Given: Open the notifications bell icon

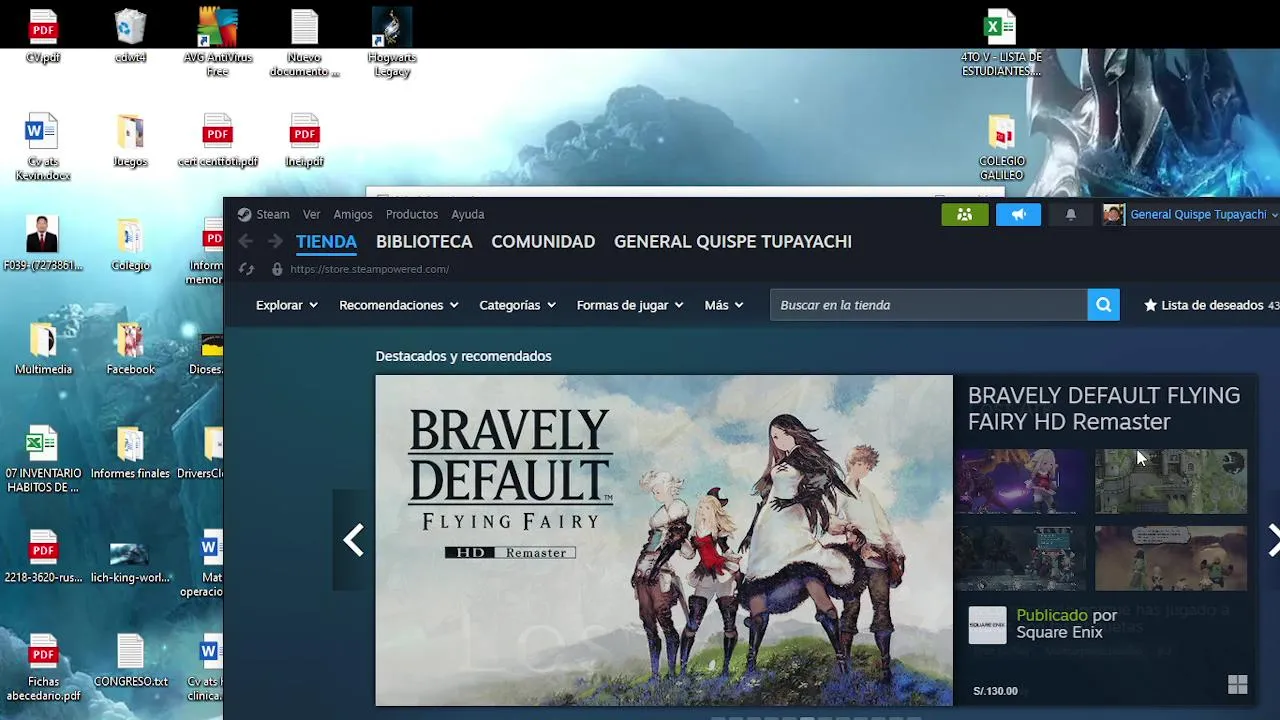Looking at the screenshot, I should click(1070, 214).
